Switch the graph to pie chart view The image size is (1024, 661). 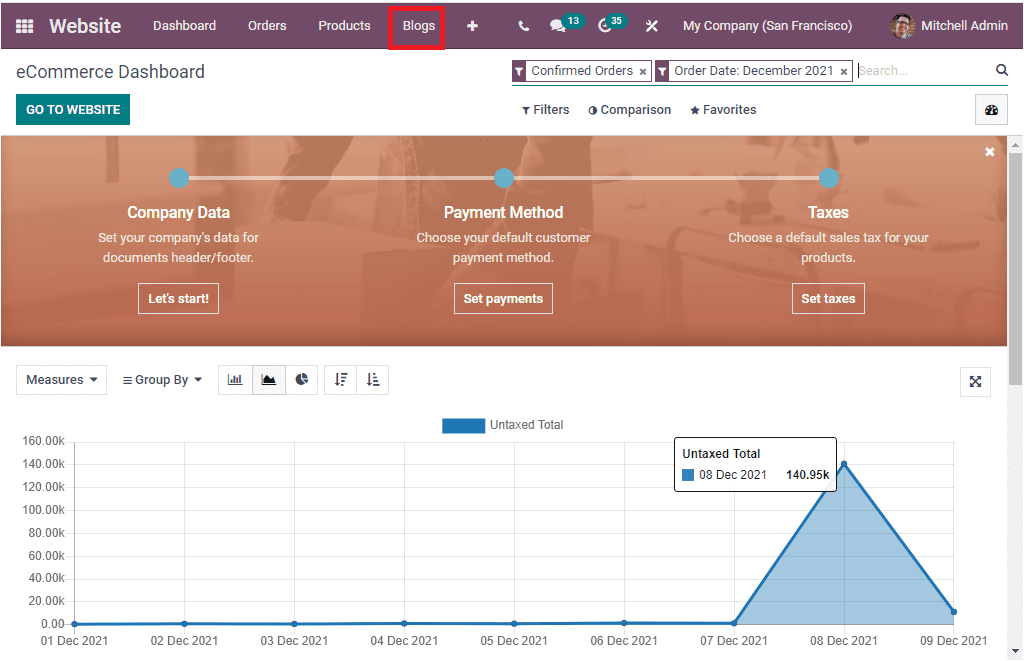(302, 380)
